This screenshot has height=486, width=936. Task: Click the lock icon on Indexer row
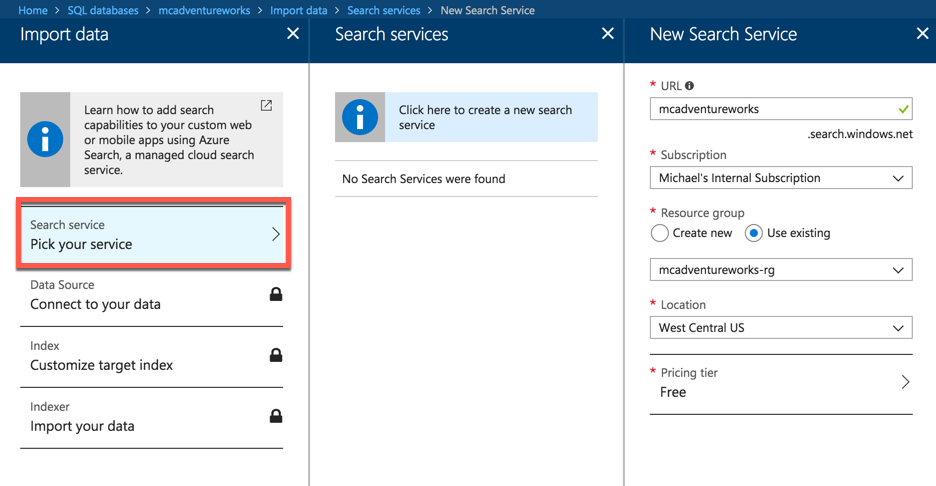(276, 416)
